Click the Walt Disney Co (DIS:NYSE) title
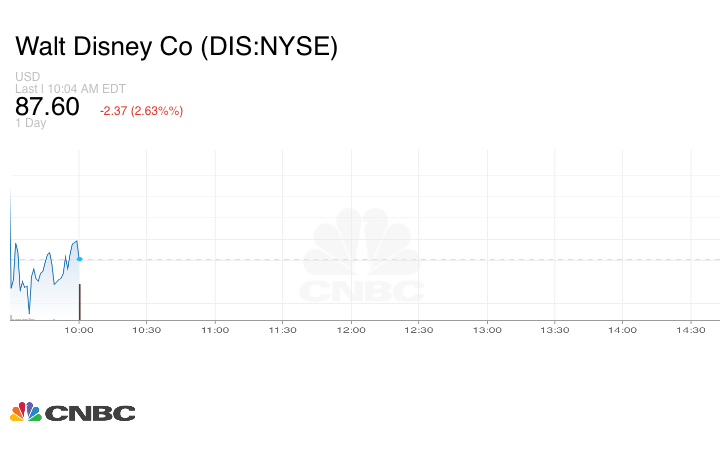Screen dimensions: 720x450 (x=176, y=47)
